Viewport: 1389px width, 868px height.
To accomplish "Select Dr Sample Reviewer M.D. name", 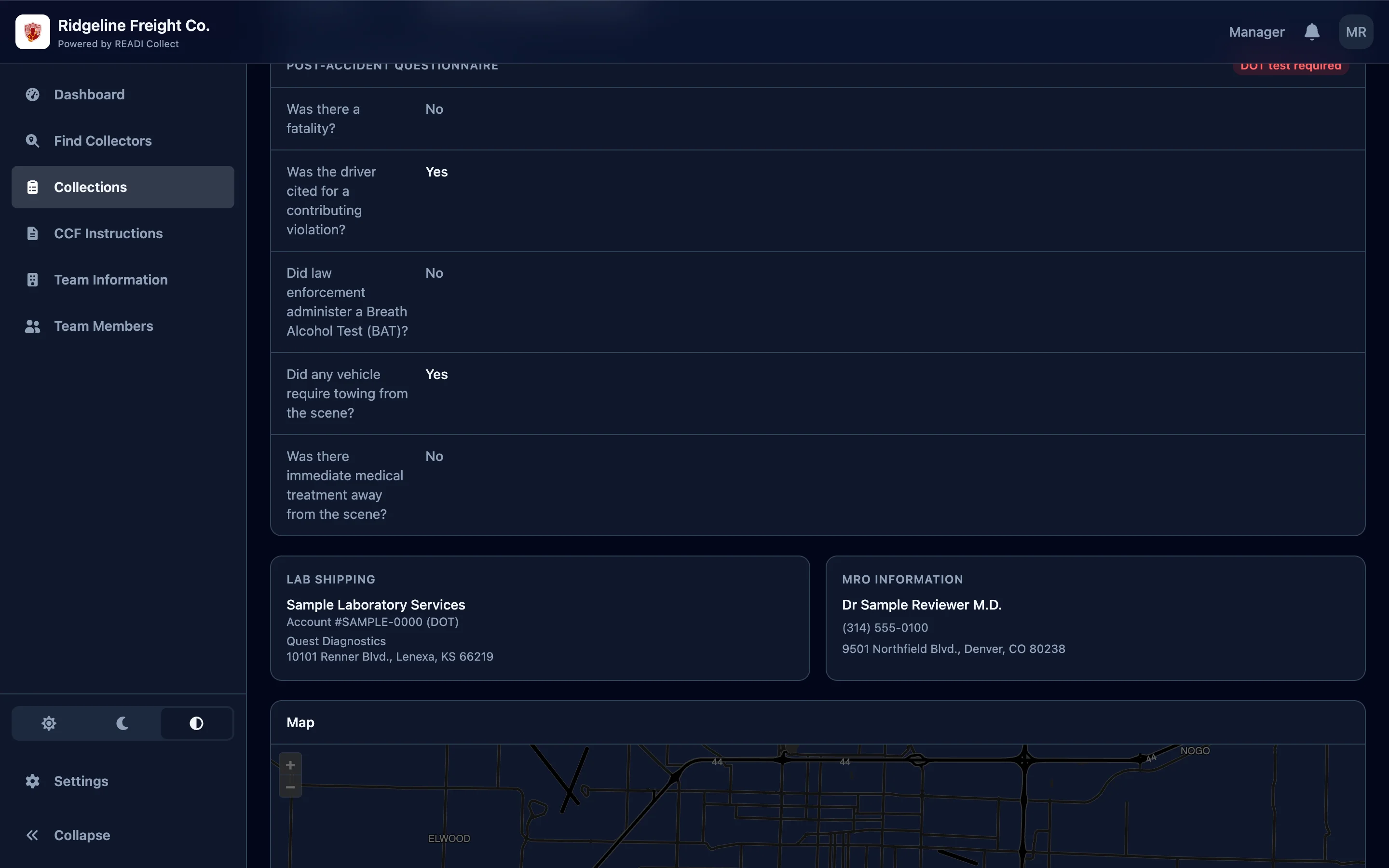I will 922,605.
